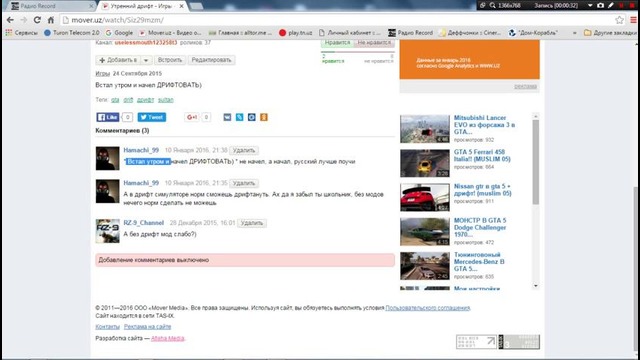Click the pencil icon in the recorder bar
Image resolution: width=640 pixels, height=360 pixels.
611,5
